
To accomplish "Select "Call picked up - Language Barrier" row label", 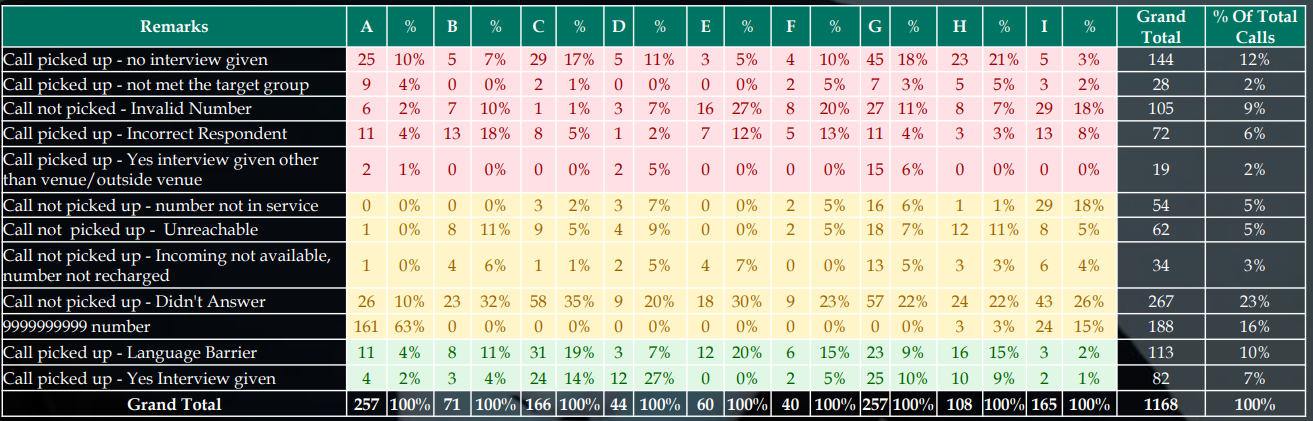I will pos(131,350).
